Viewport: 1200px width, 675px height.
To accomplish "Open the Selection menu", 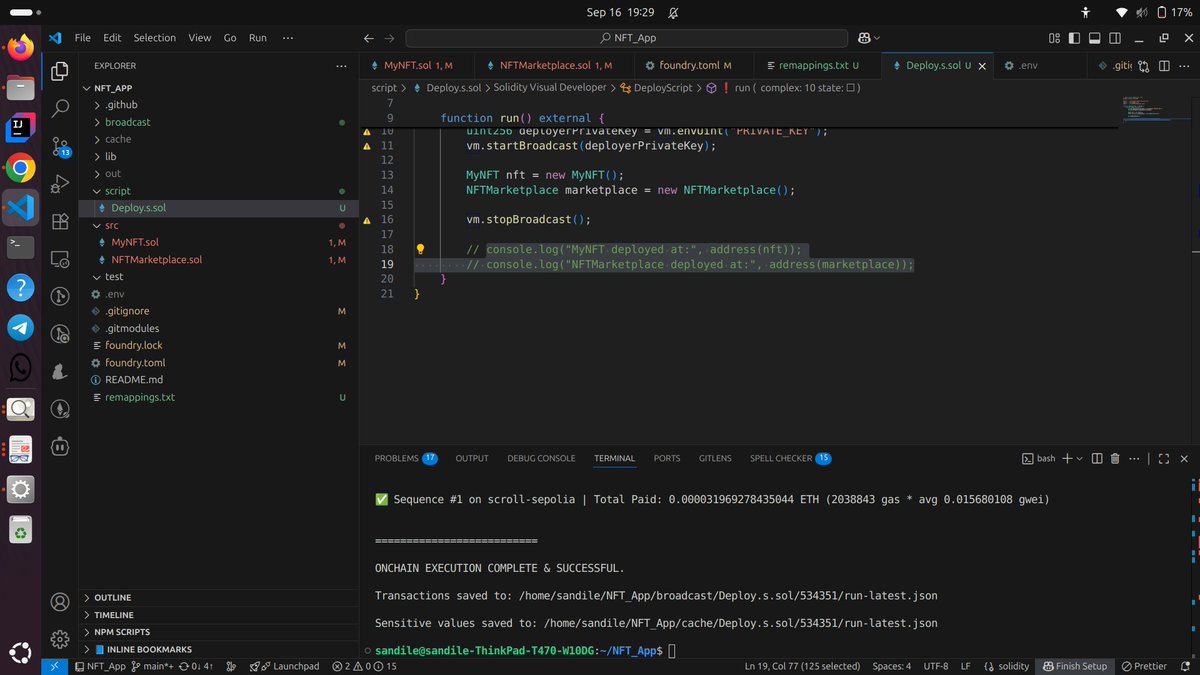I will 155,38.
